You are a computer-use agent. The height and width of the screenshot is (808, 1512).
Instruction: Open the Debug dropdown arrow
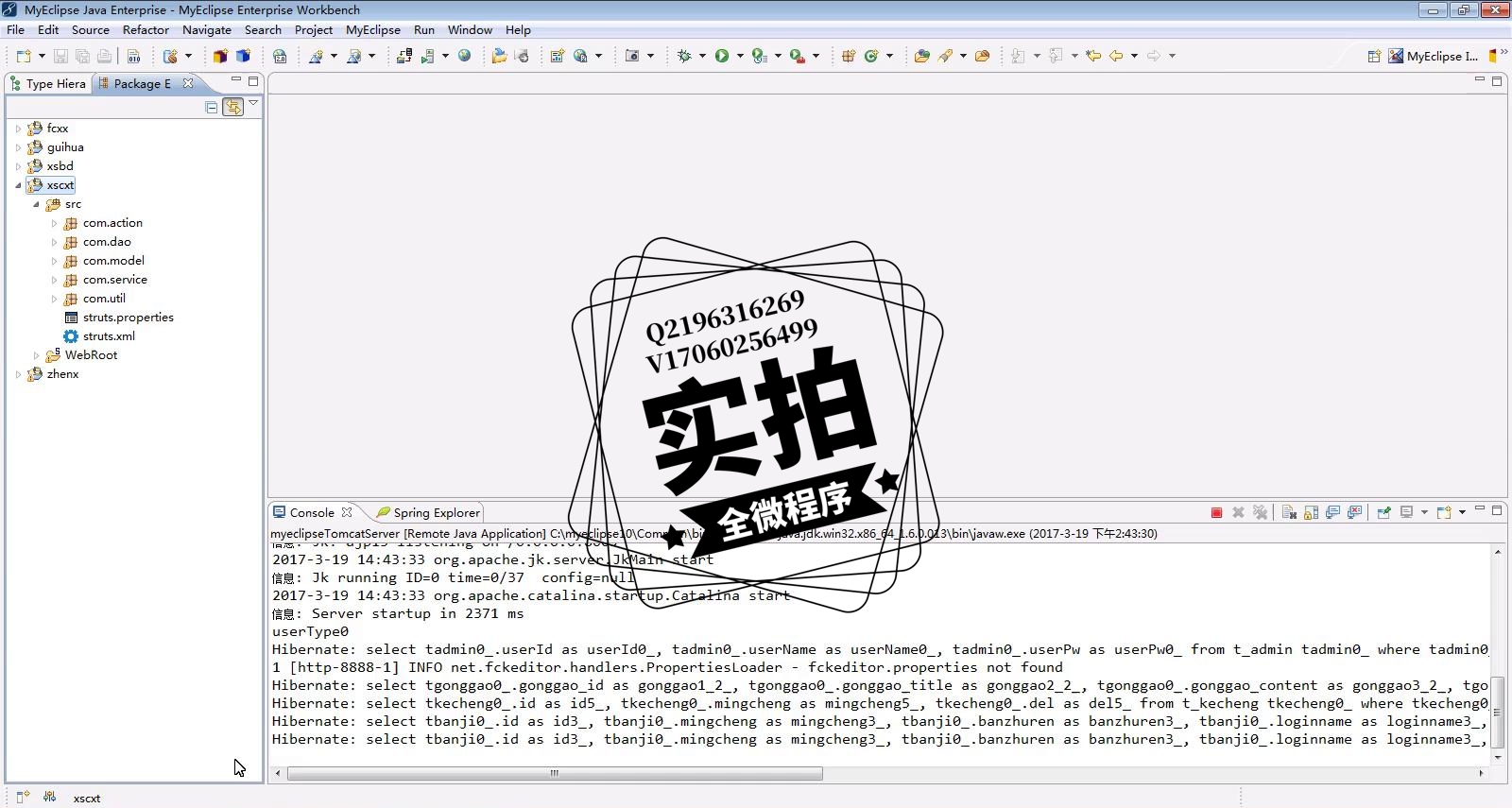pos(702,56)
